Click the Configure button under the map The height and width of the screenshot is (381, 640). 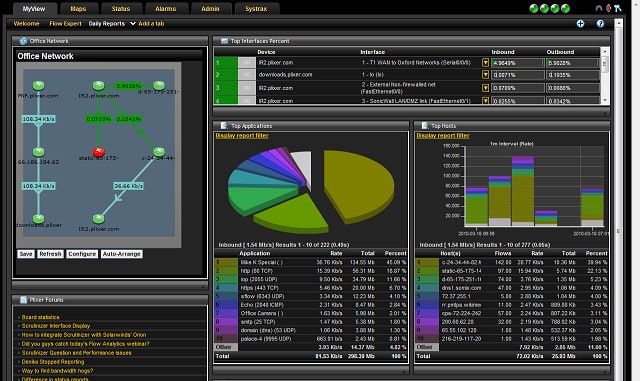click(82, 254)
